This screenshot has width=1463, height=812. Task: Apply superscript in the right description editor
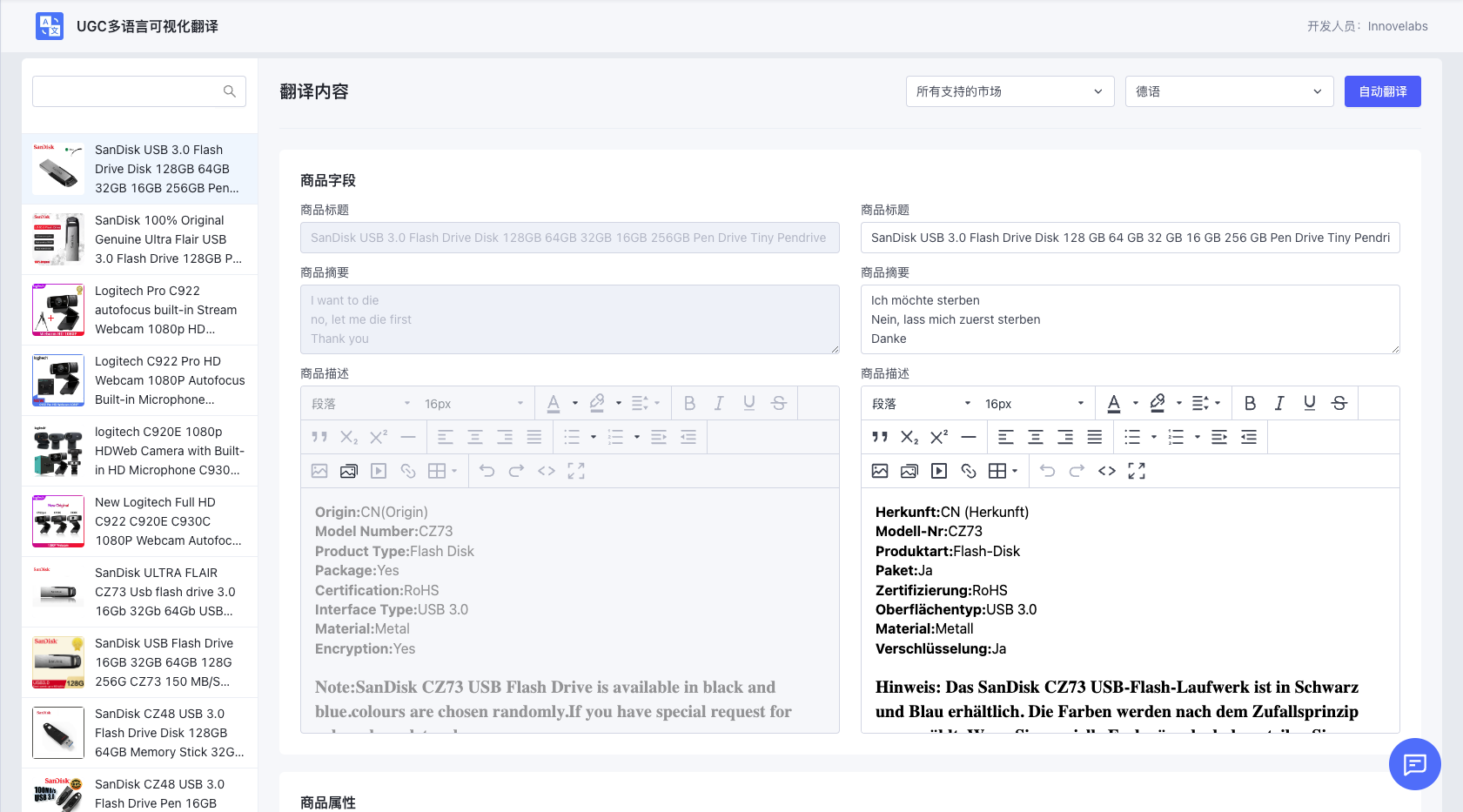pyautogui.click(x=939, y=437)
